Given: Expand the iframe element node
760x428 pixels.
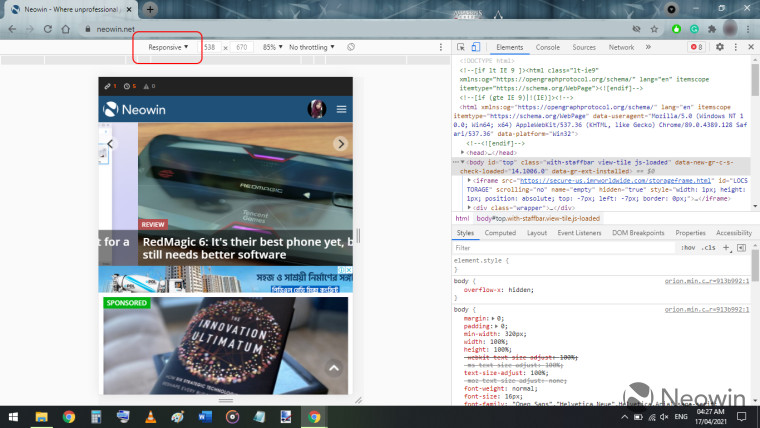Looking at the screenshot, I should (x=469, y=180).
